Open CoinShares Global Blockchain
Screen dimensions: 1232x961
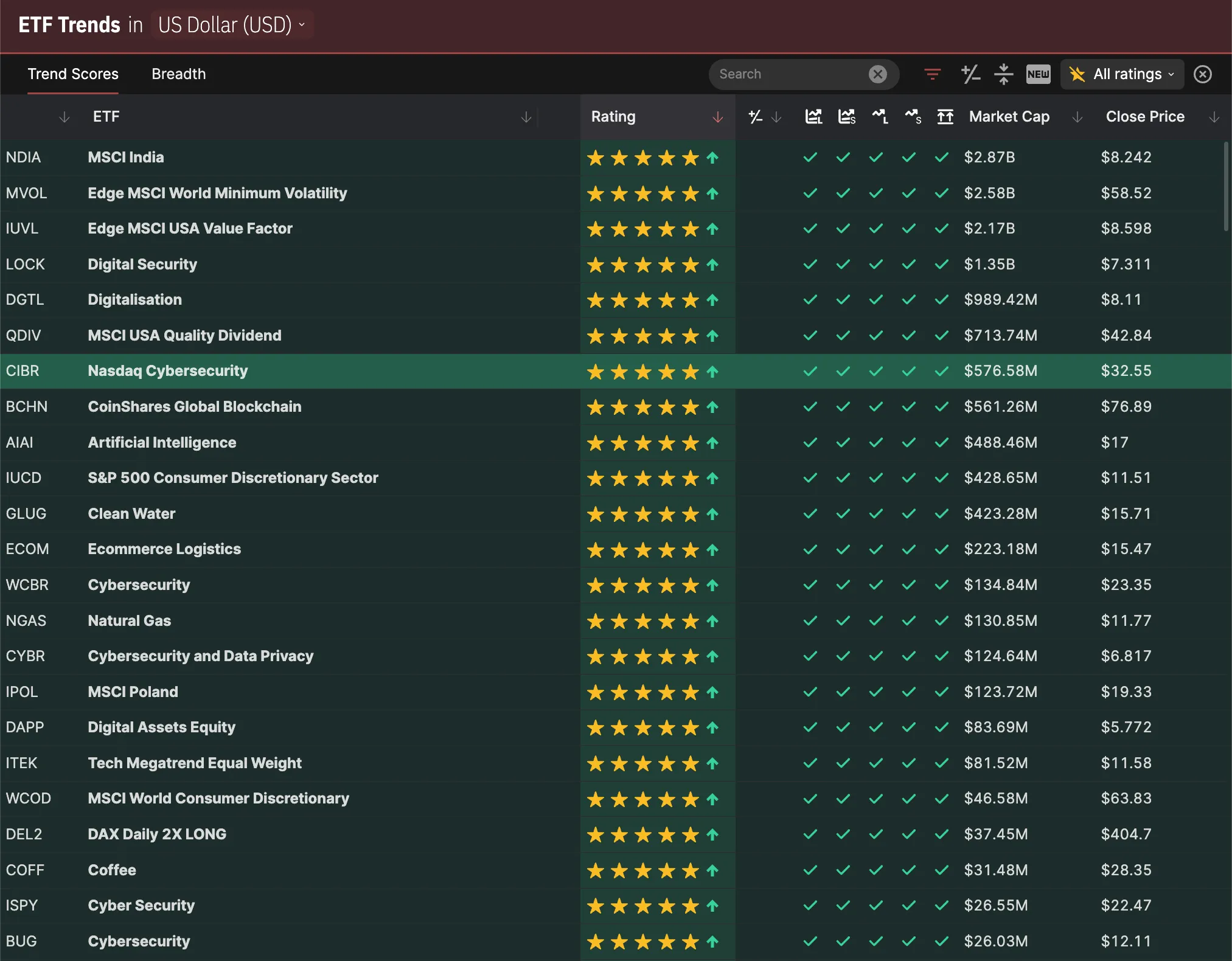point(195,407)
